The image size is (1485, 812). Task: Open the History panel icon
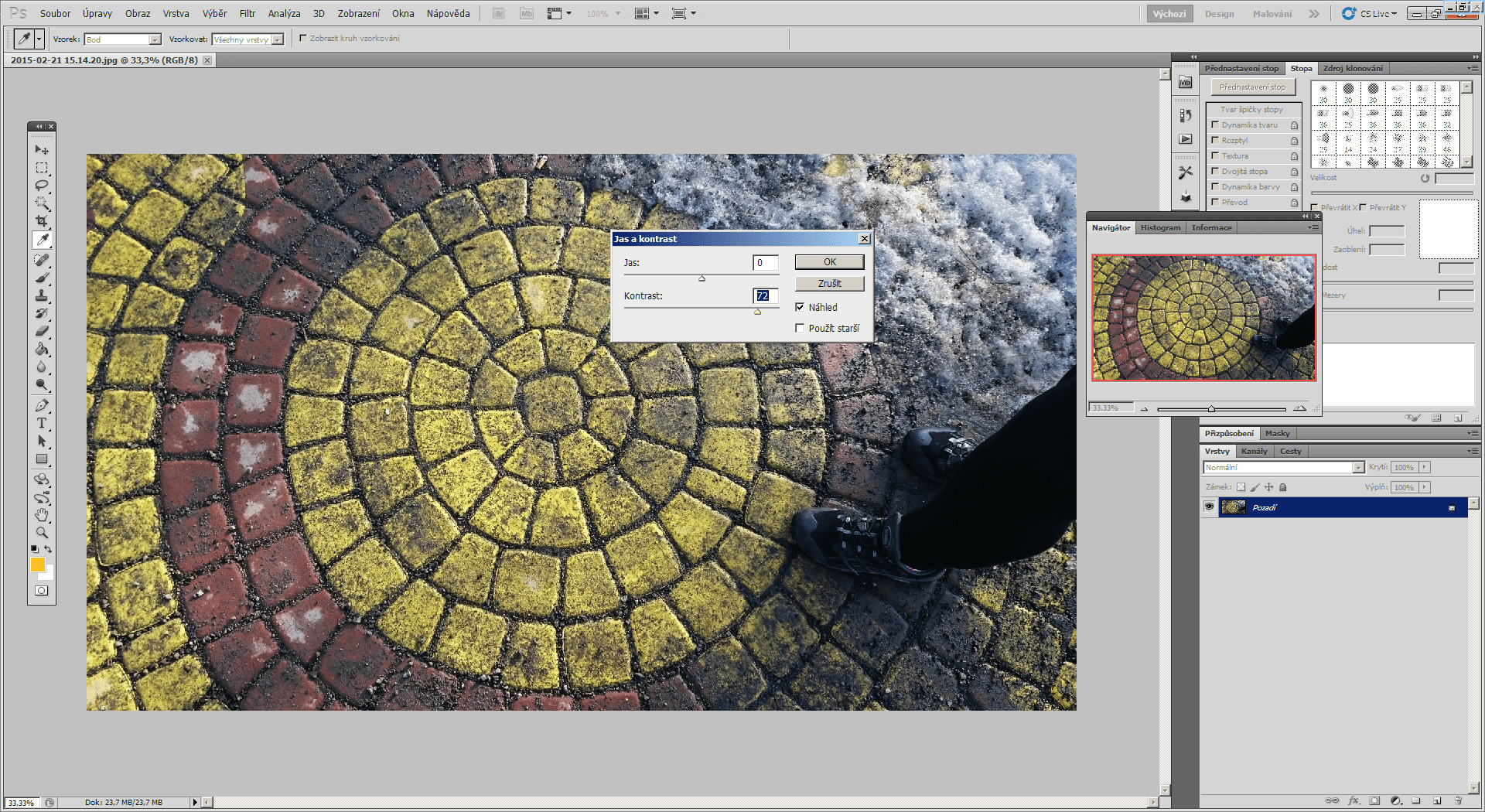1185,115
